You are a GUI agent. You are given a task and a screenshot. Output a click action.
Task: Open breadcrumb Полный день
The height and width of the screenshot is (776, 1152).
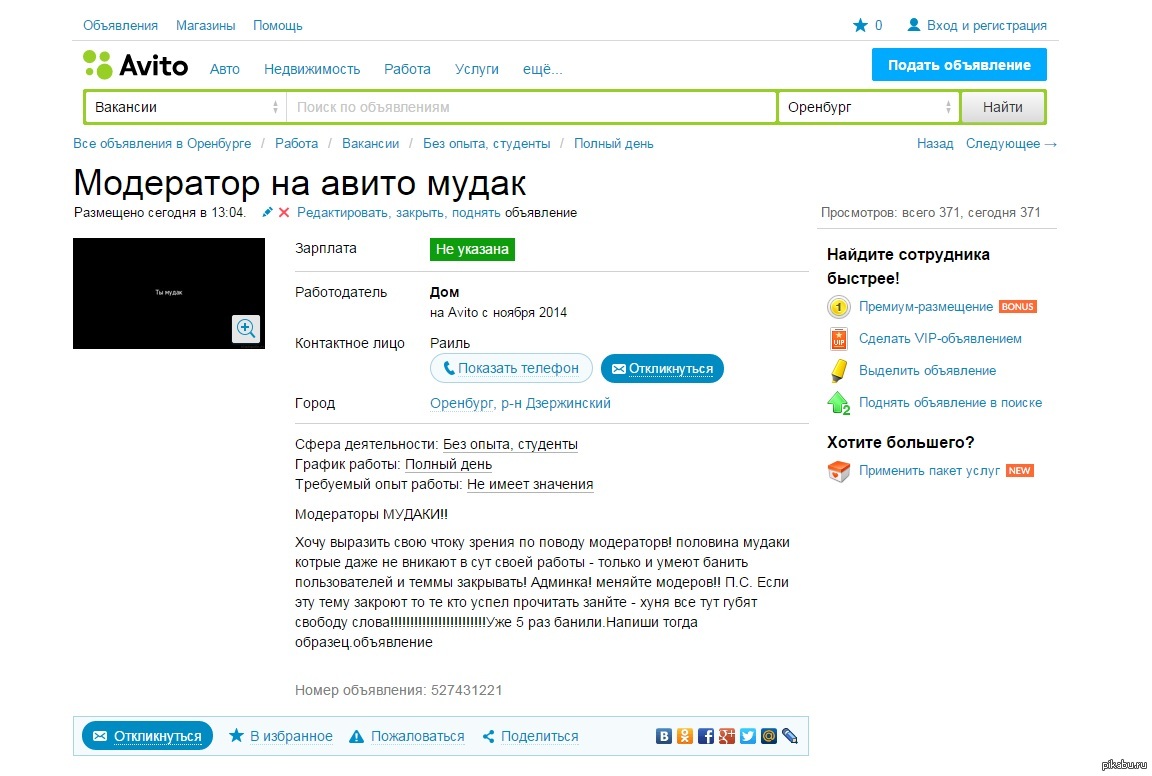coord(613,144)
